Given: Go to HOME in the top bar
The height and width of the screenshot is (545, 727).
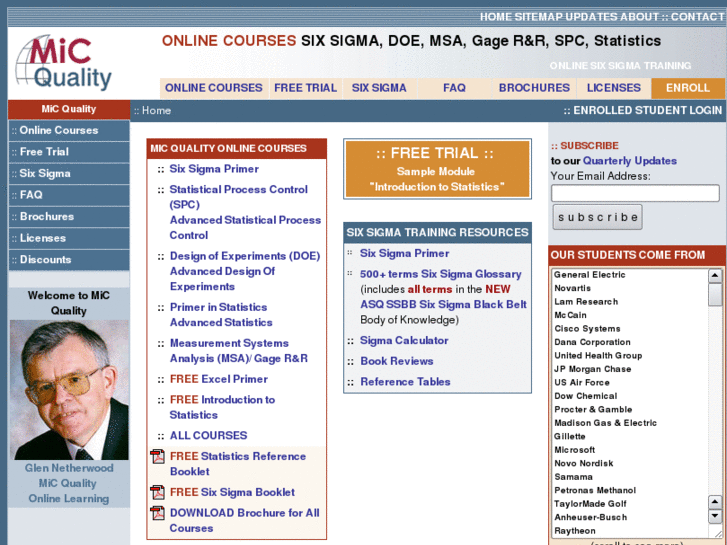Looking at the screenshot, I should click(496, 17).
